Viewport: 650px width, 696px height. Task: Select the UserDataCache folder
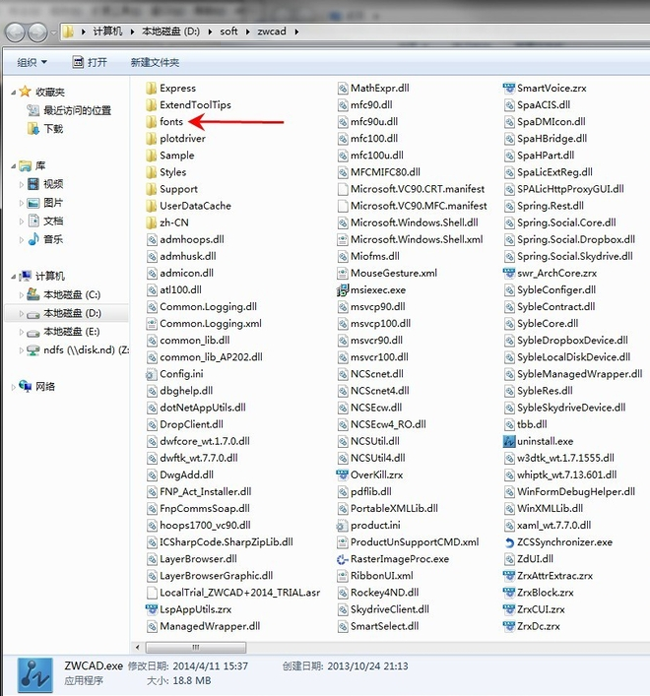[x=189, y=206]
